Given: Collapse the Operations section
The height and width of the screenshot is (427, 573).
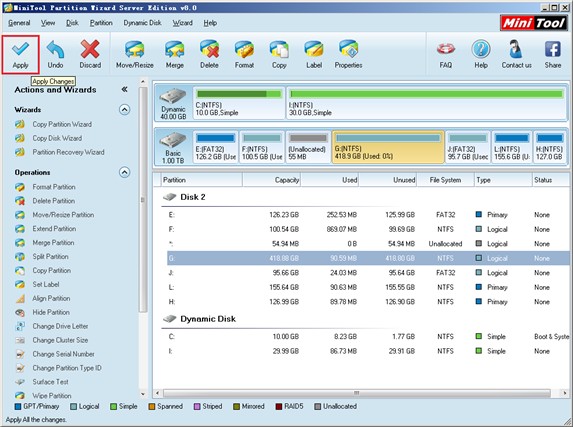Looking at the screenshot, I should [125, 172].
